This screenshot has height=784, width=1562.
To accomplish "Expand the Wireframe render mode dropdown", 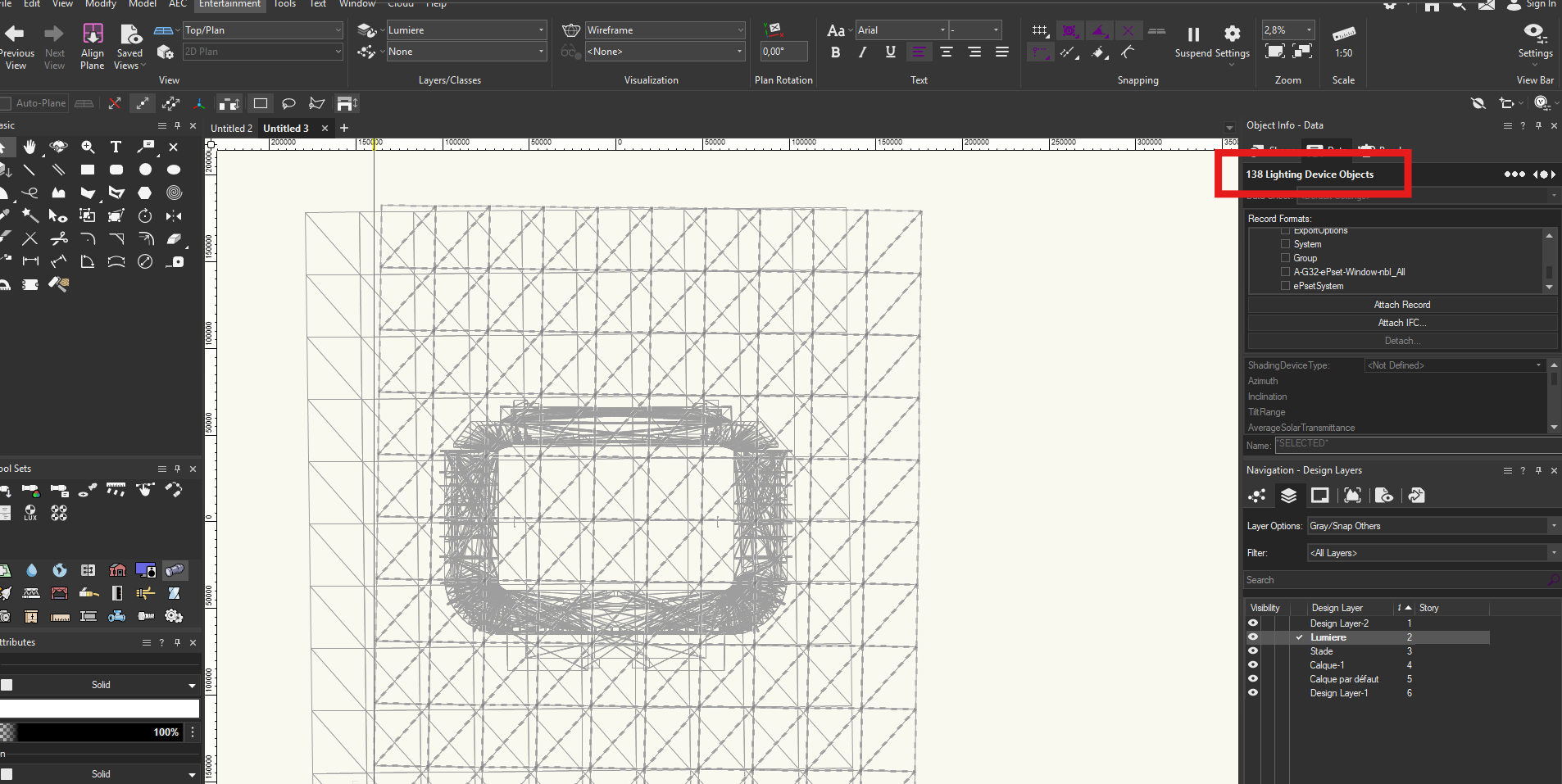I will (665, 30).
